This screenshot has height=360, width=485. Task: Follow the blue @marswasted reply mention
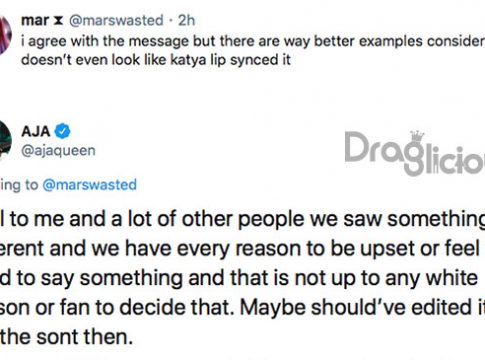90,185
